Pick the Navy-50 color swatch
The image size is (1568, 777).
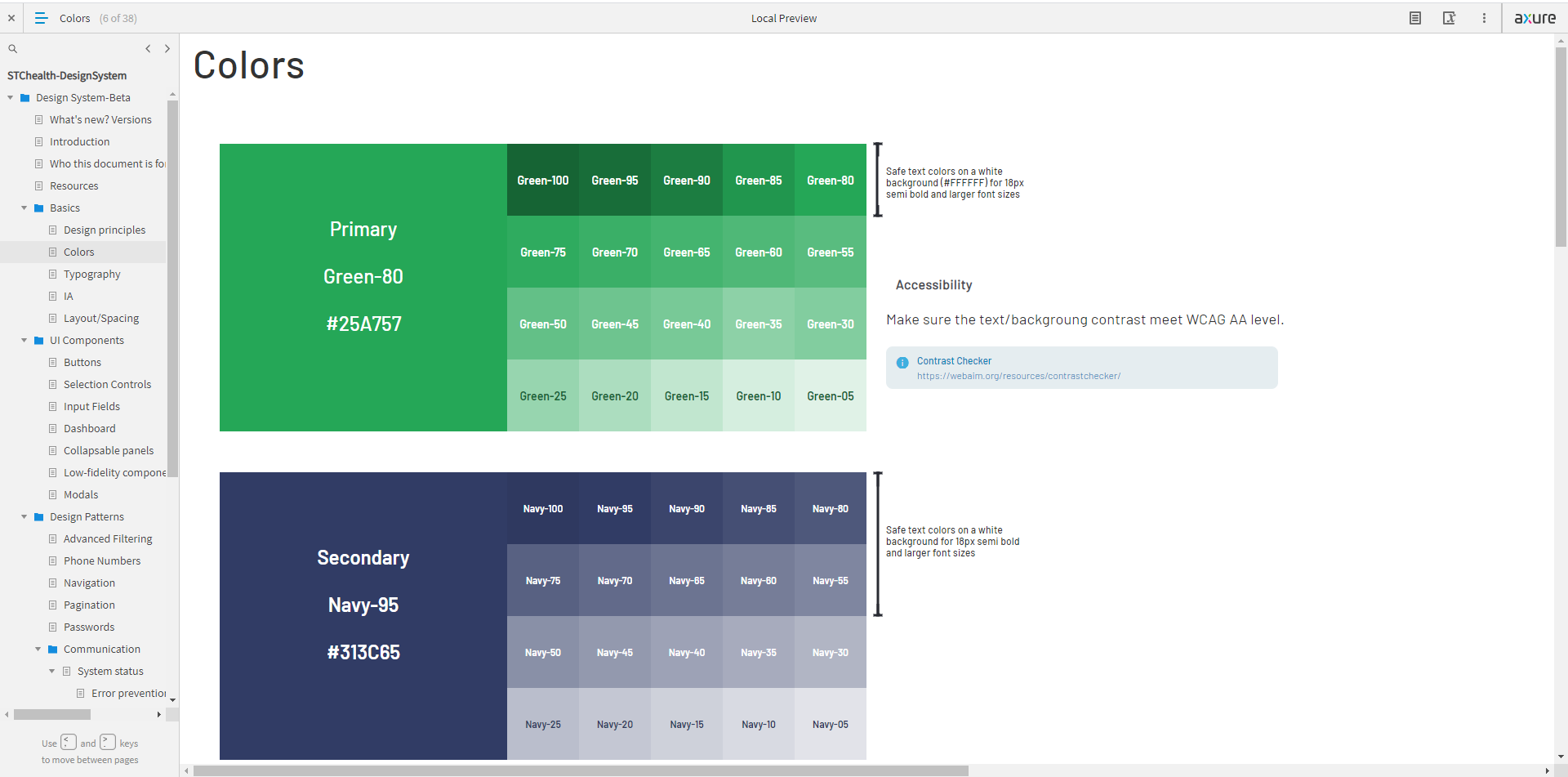pyautogui.click(x=543, y=653)
